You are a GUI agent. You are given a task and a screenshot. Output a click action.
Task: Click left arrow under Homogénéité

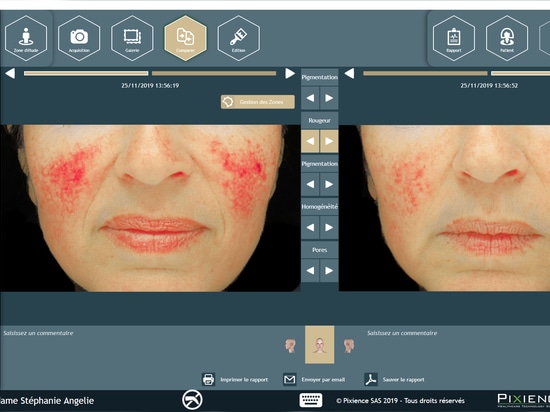pos(310,228)
